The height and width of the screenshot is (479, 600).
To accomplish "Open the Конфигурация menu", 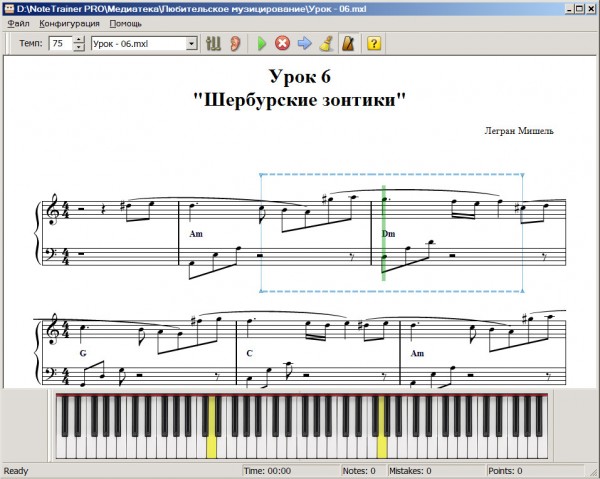I will tap(70, 22).
